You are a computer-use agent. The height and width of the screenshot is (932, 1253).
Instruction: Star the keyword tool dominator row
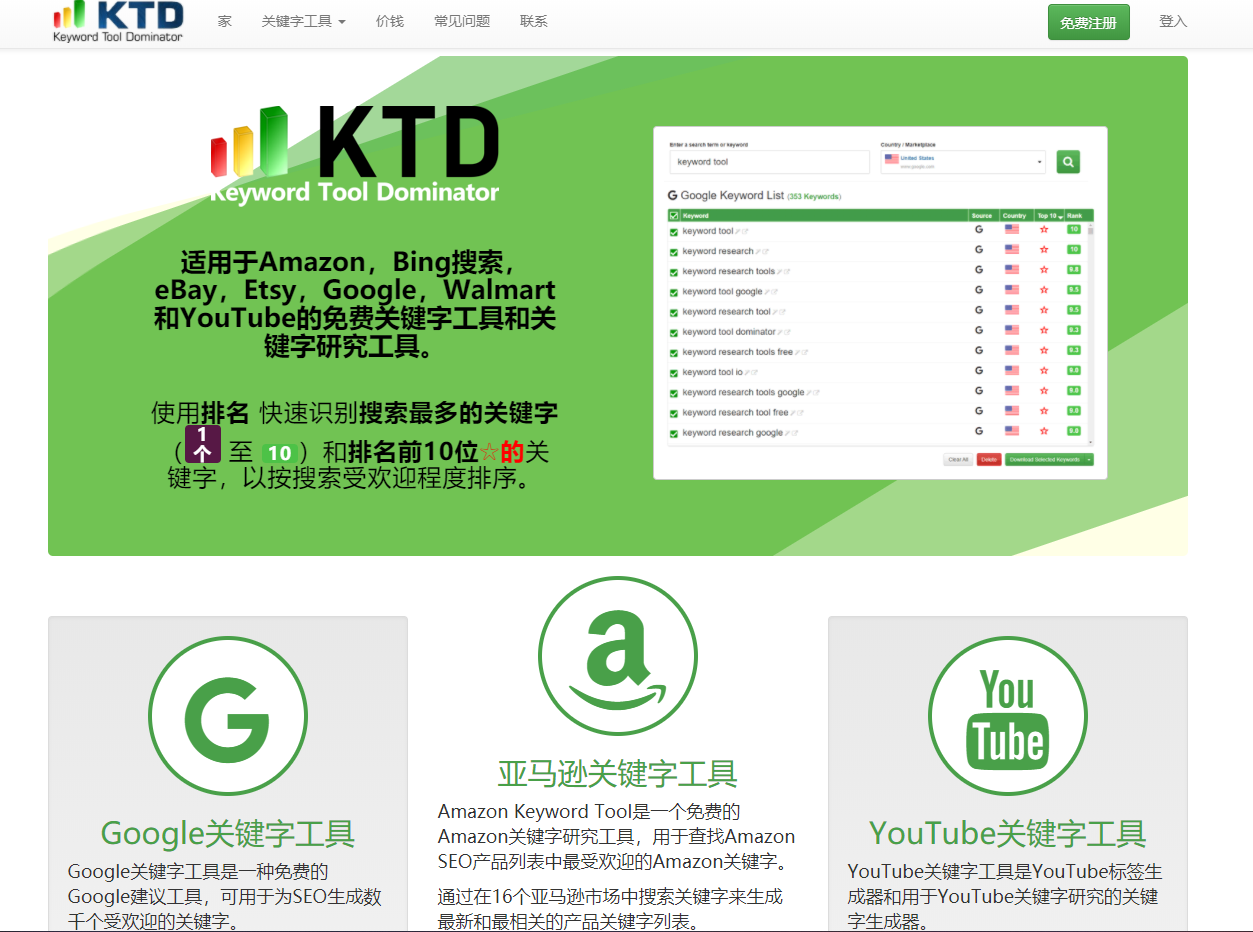pos(1044,332)
